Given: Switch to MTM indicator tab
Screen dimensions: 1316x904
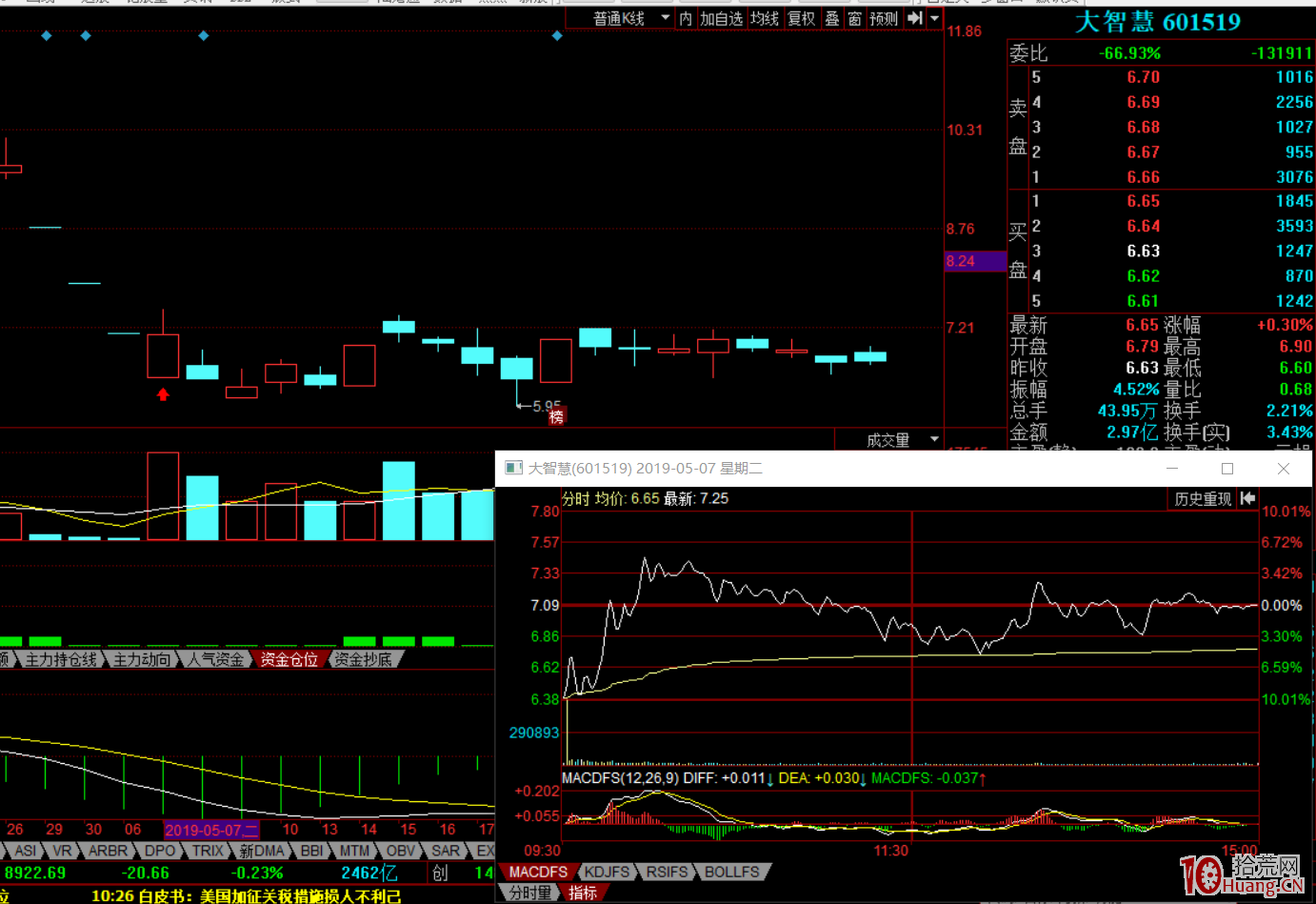Looking at the screenshot, I should pyautogui.click(x=354, y=851).
